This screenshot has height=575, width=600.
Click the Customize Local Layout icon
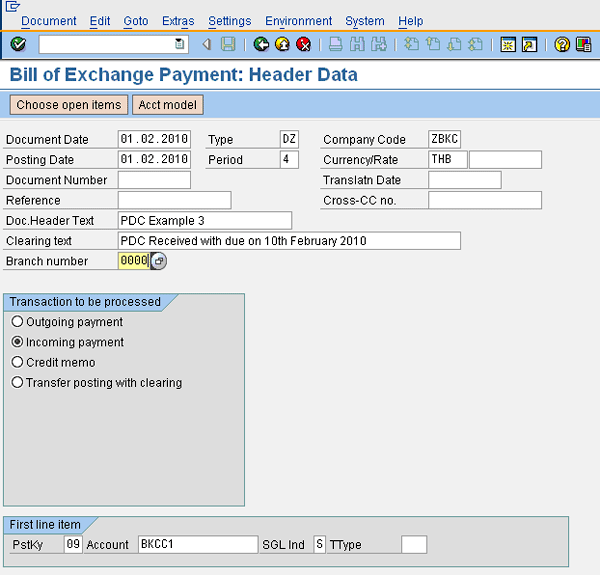[x=583, y=44]
